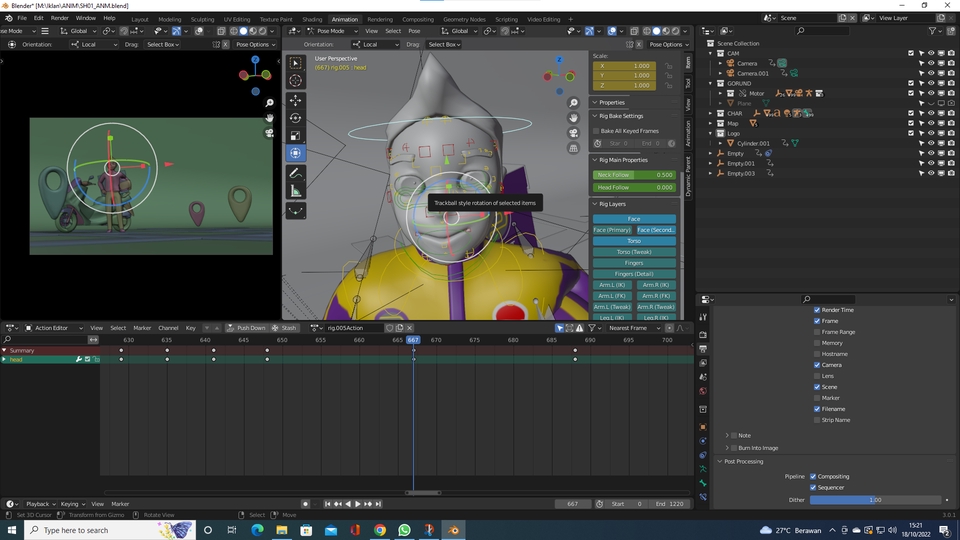Open Google Chrome from the taskbar

380,530
